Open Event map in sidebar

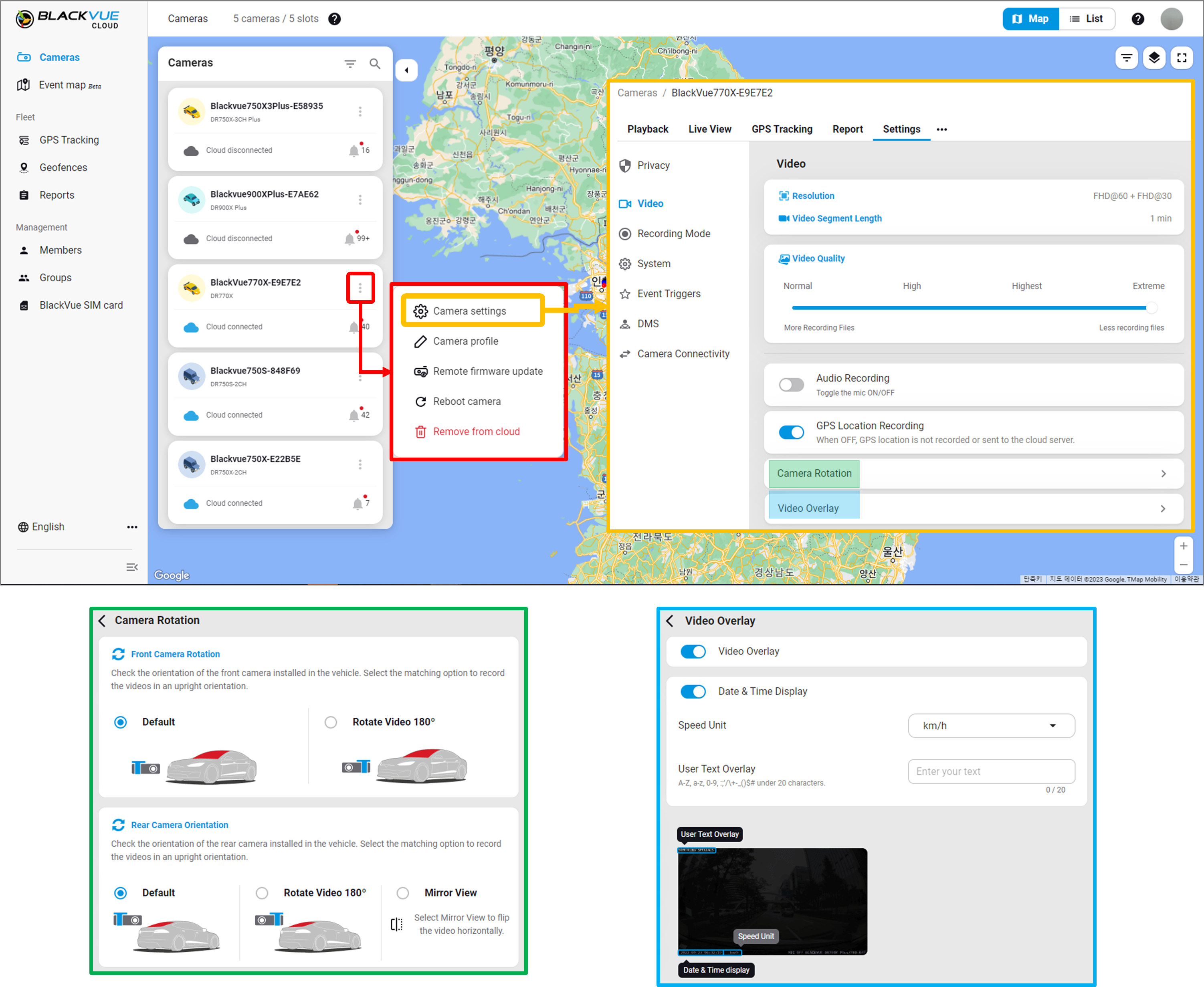(59, 85)
